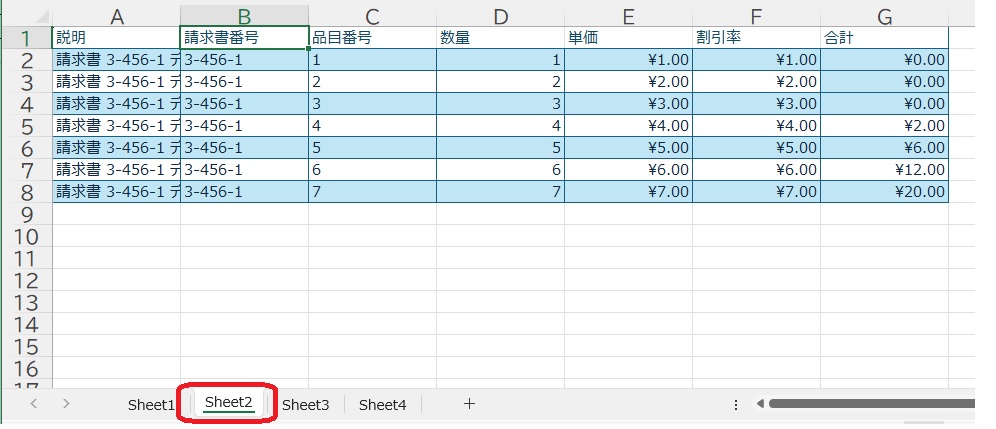
Task: Select column A header
Action: (x=116, y=15)
